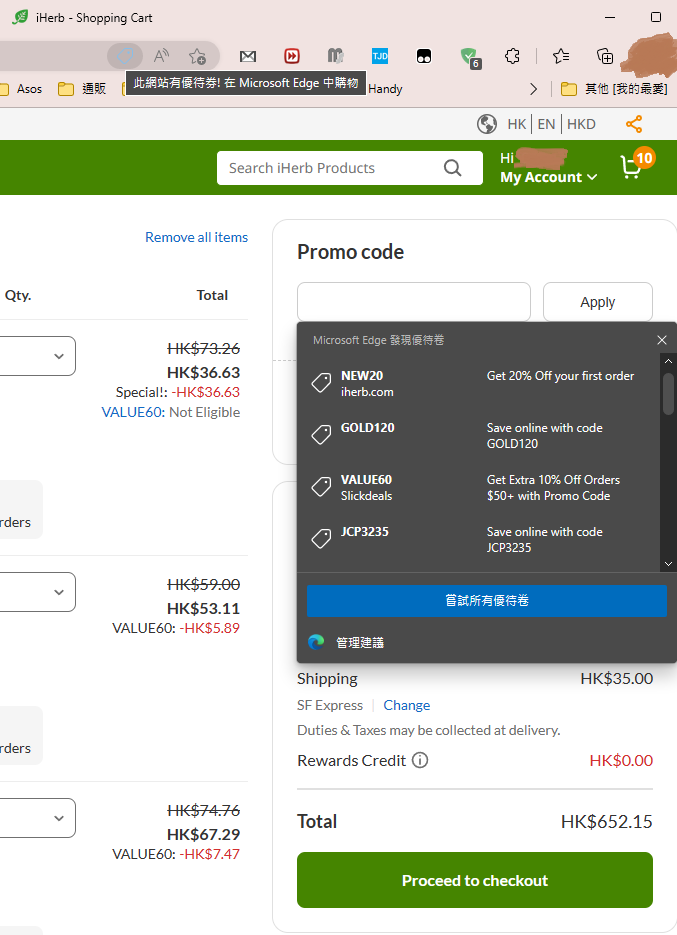Viewport: 677px width, 935px height.
Task: Click the orange share icon
Action: (634, 124)
